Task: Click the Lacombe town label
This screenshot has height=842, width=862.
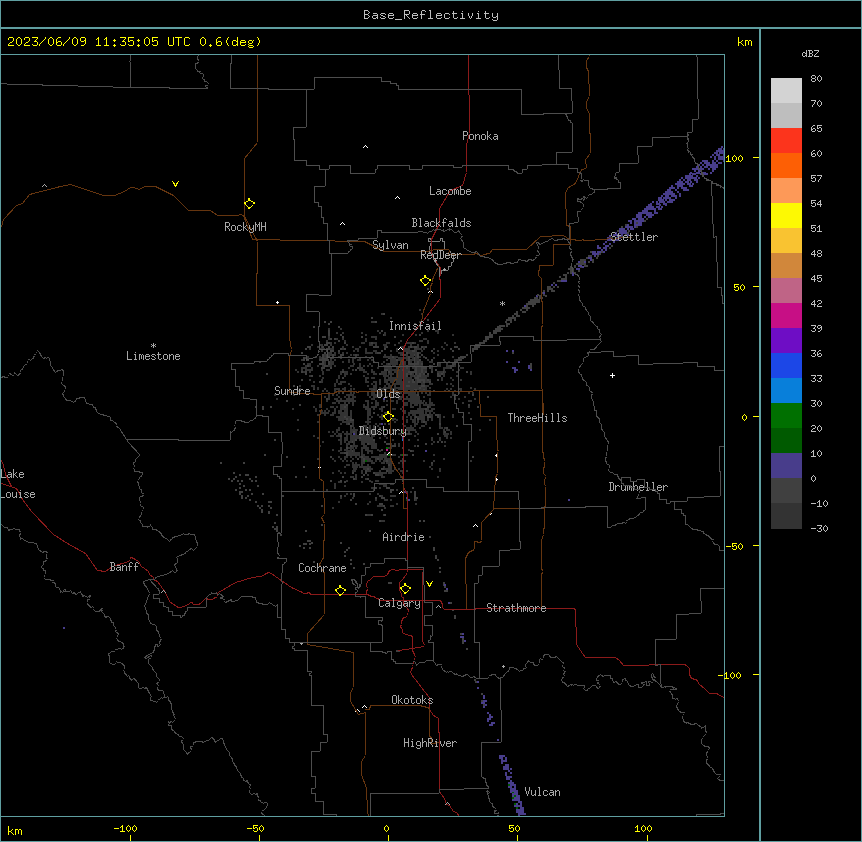Action: 450,191
